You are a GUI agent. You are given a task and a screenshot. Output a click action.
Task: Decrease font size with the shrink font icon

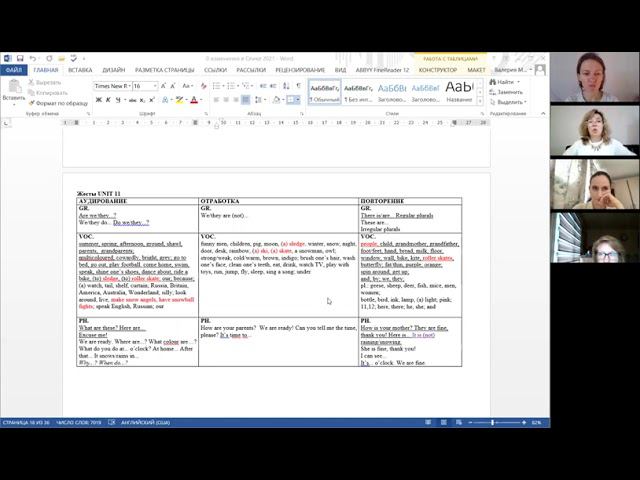173,86
